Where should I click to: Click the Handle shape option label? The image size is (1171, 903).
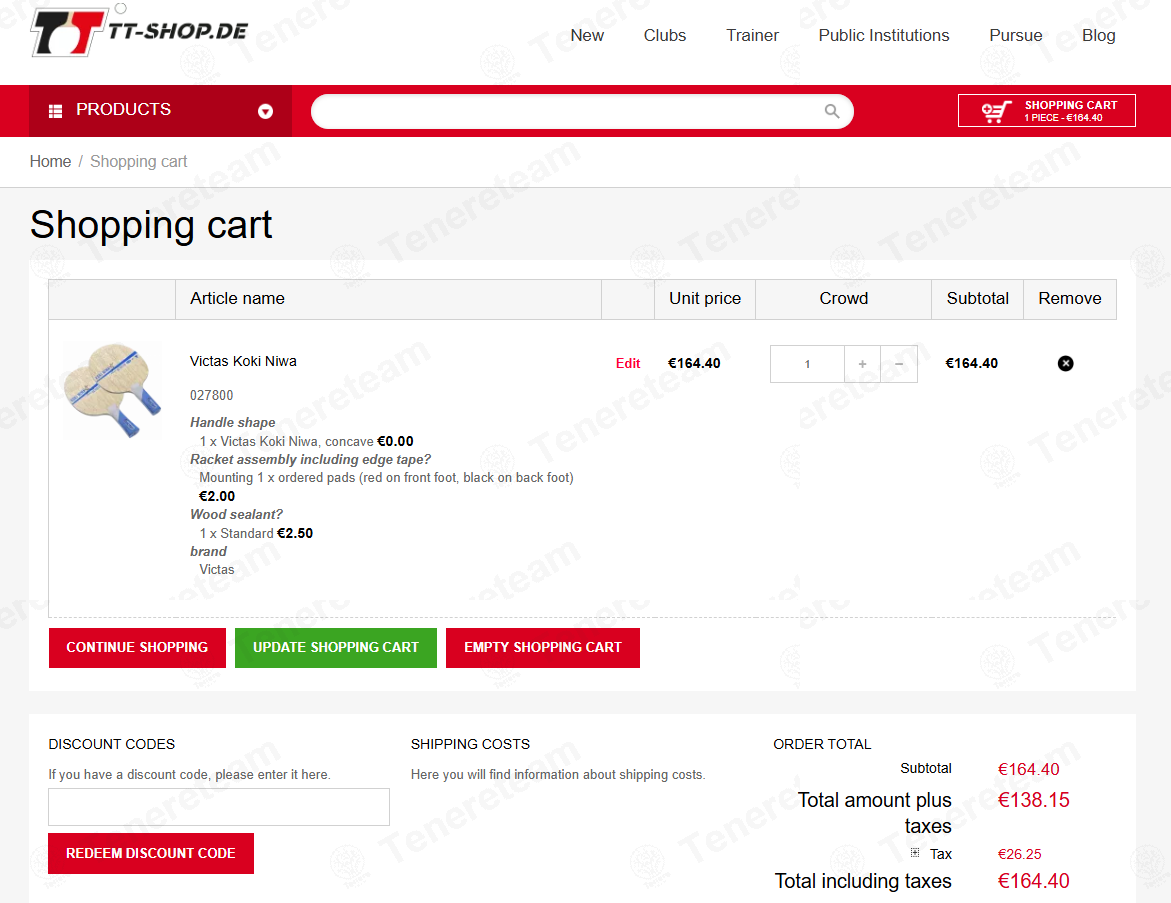232,423
